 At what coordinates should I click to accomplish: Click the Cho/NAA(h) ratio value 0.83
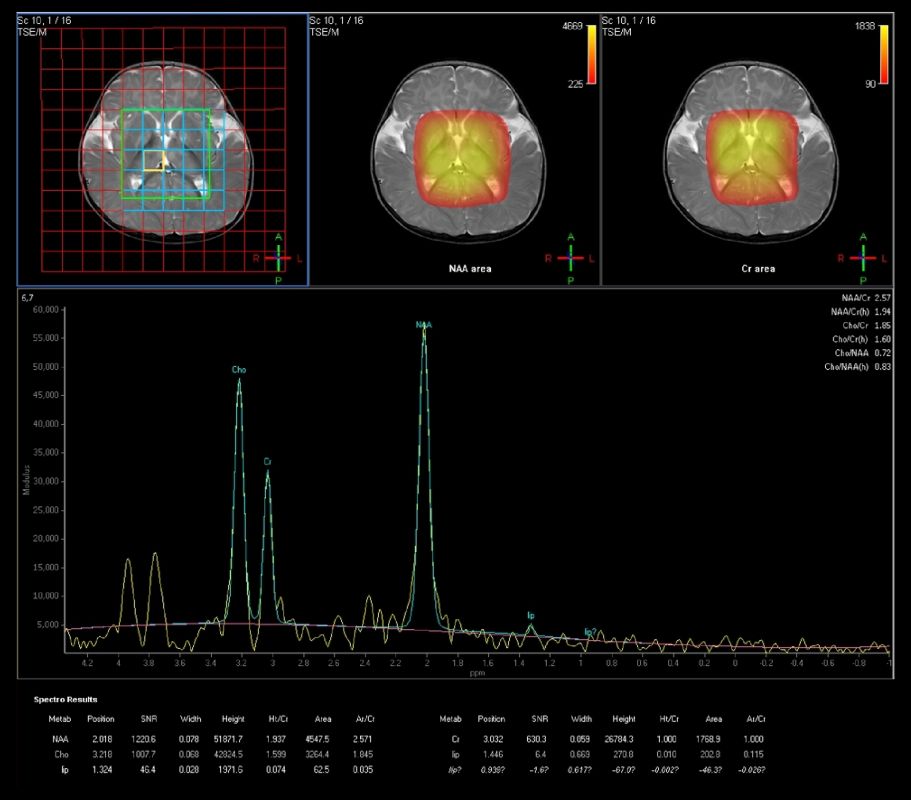[x=882, y=367]
